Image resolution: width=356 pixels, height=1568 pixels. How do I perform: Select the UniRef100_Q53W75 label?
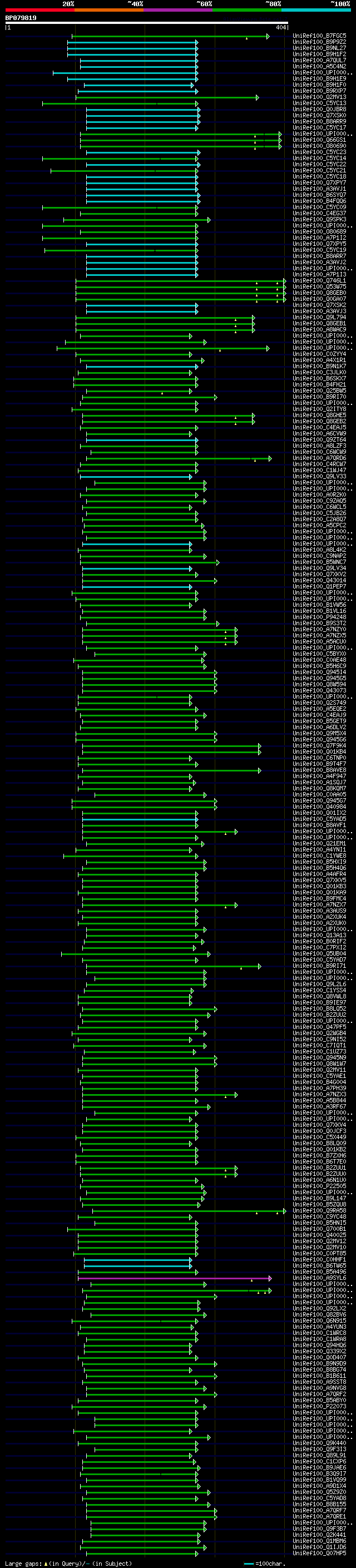[x=319, y=286]
